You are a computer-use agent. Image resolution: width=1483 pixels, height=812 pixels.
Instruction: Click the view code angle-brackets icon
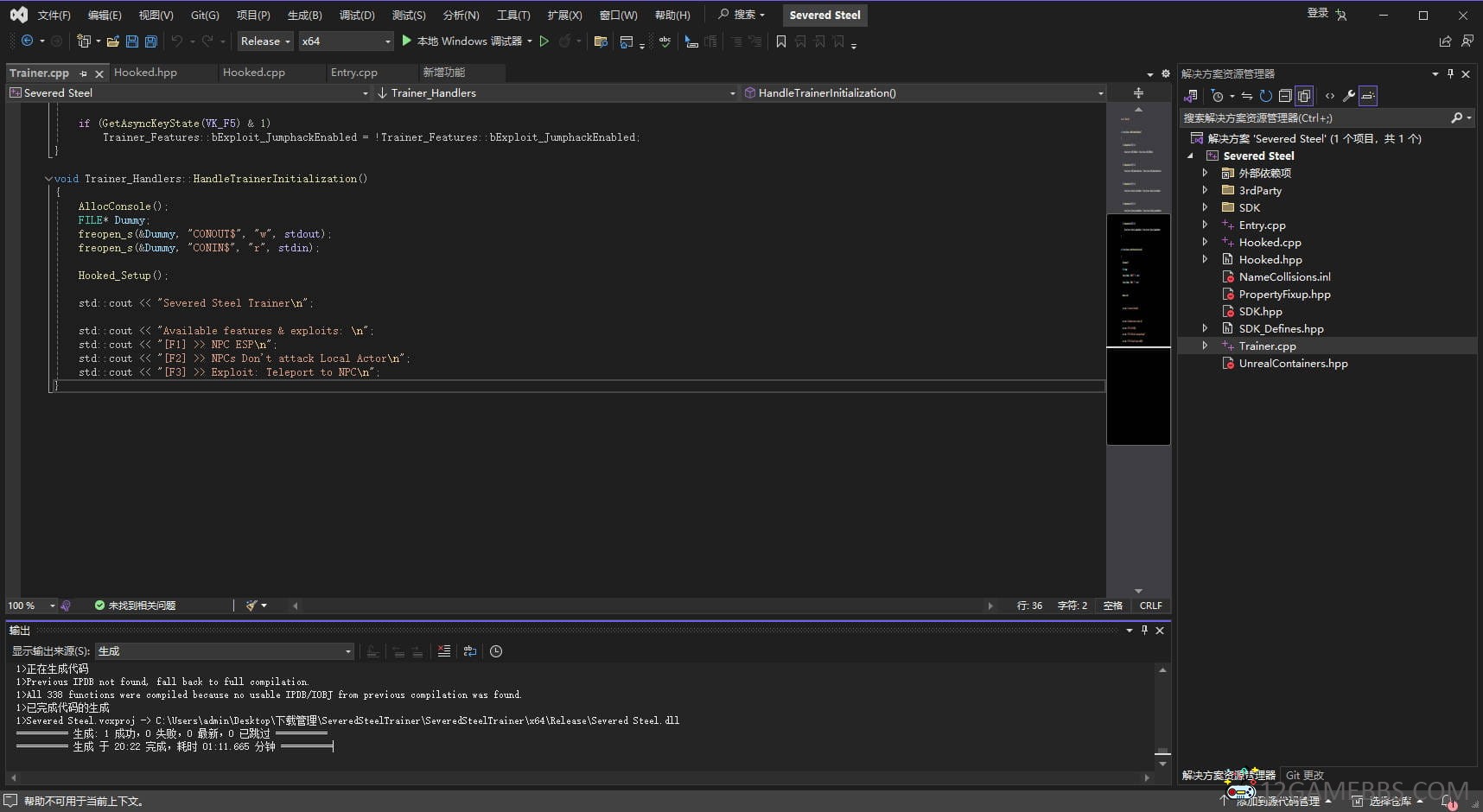(1329, 96)
